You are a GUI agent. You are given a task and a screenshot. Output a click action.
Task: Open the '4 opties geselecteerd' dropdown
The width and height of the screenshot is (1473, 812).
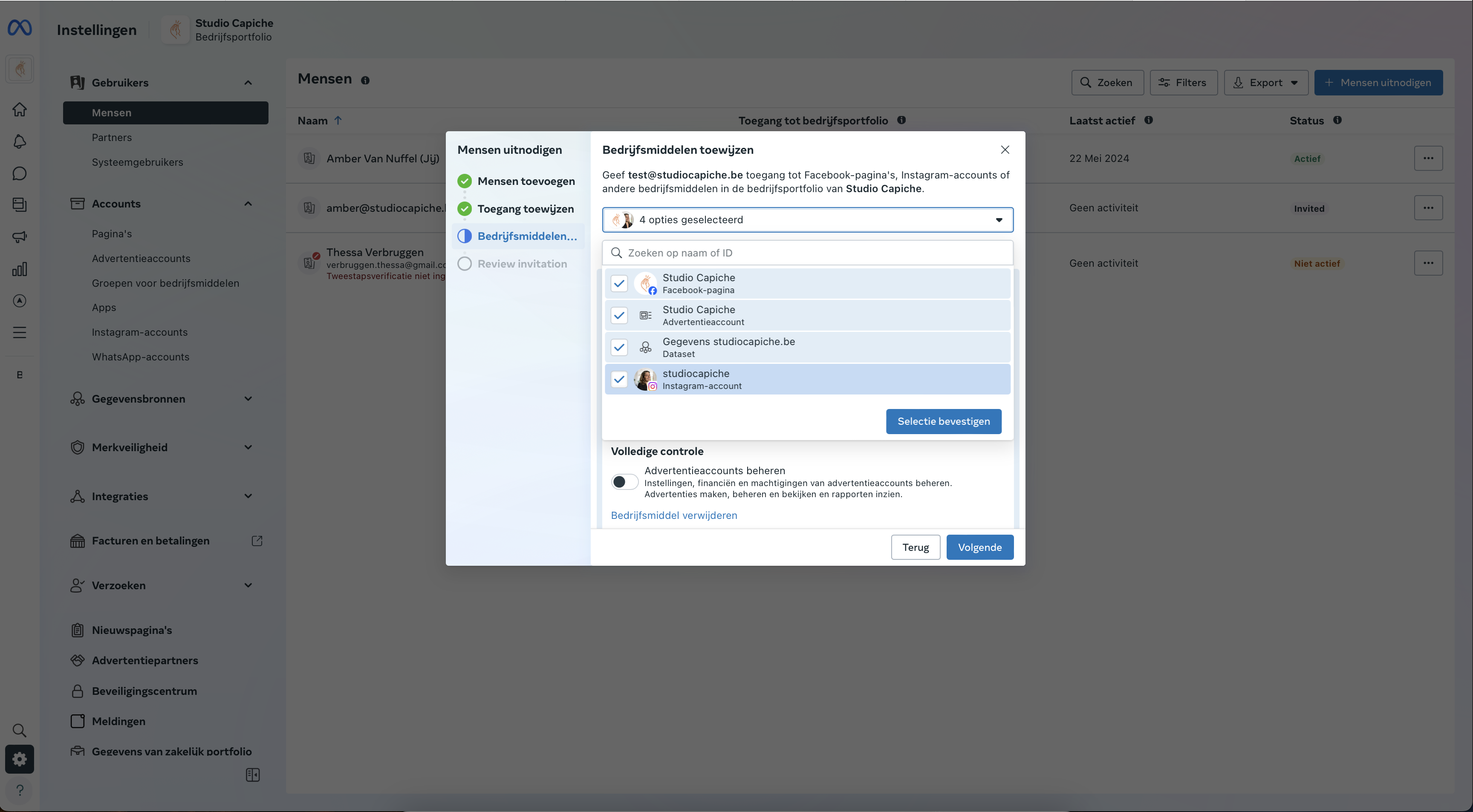coord(807,220)
